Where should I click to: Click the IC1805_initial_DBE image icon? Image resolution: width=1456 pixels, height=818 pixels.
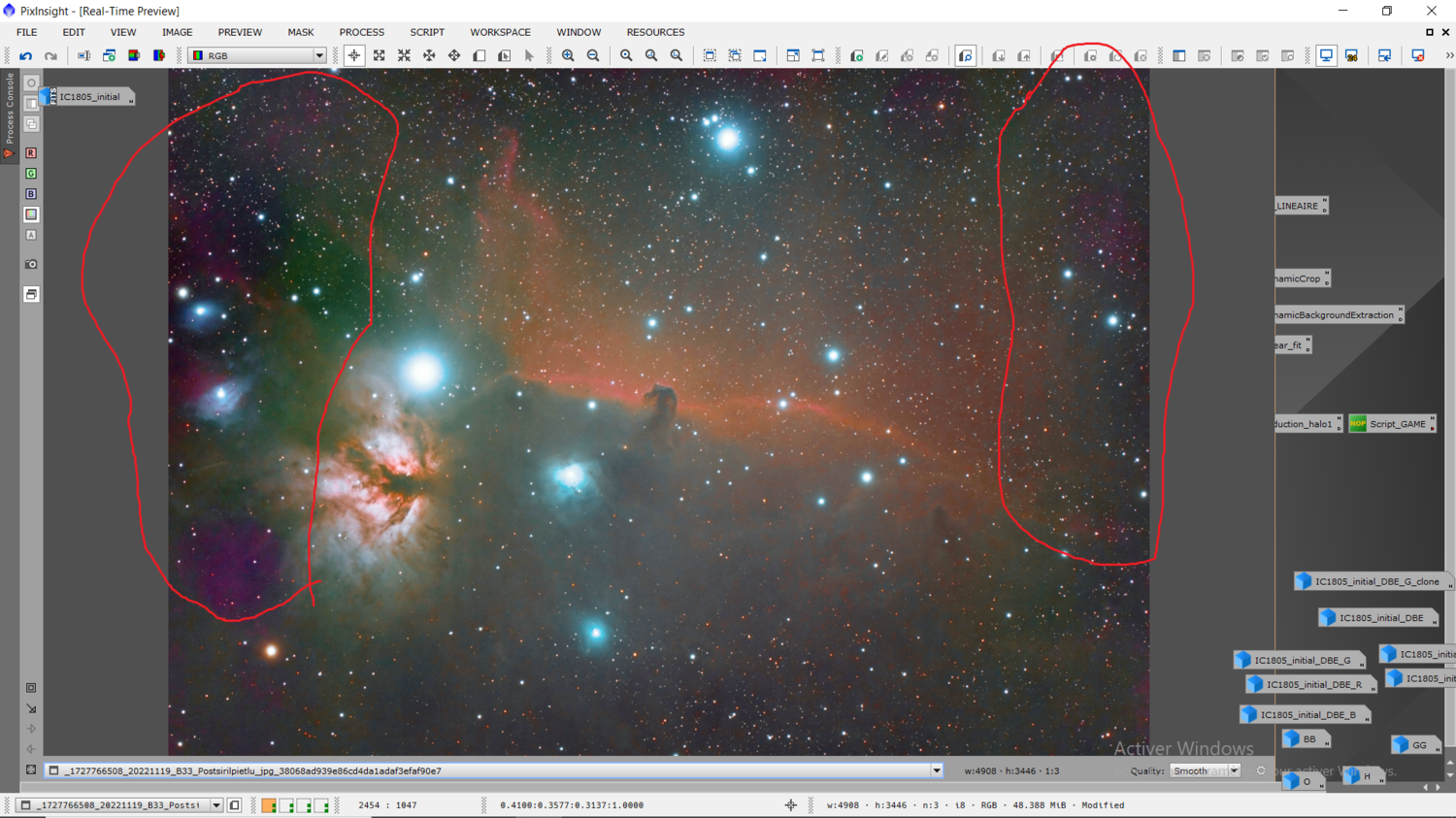tap(1376, 618)
